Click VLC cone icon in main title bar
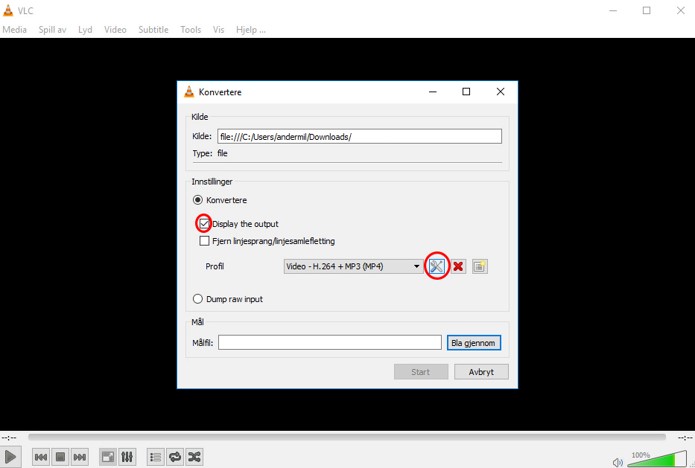 (x=8, y=11)
